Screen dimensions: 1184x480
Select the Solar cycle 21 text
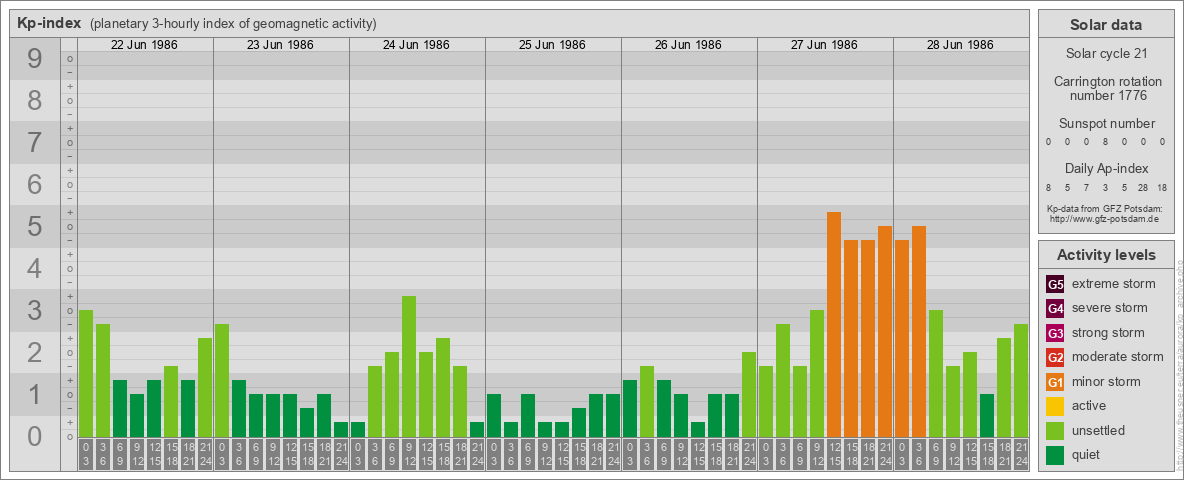pos(1106,54)
